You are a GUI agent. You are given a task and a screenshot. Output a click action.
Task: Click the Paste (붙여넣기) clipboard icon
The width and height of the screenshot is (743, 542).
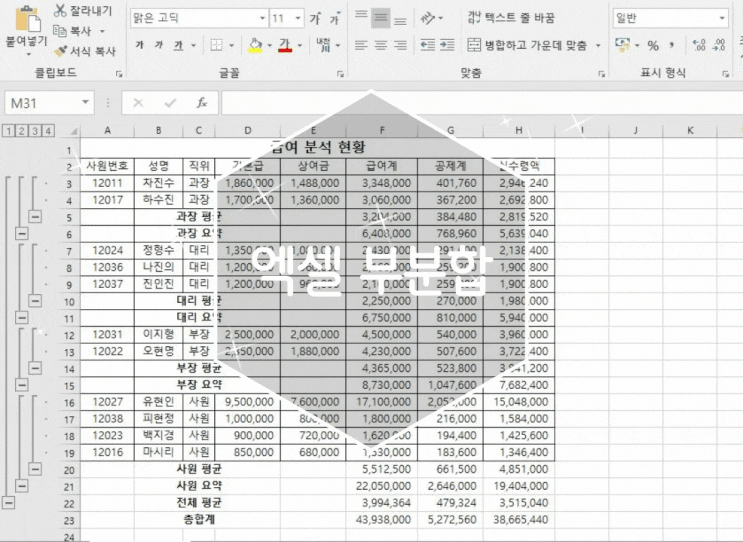pos(27,19)
